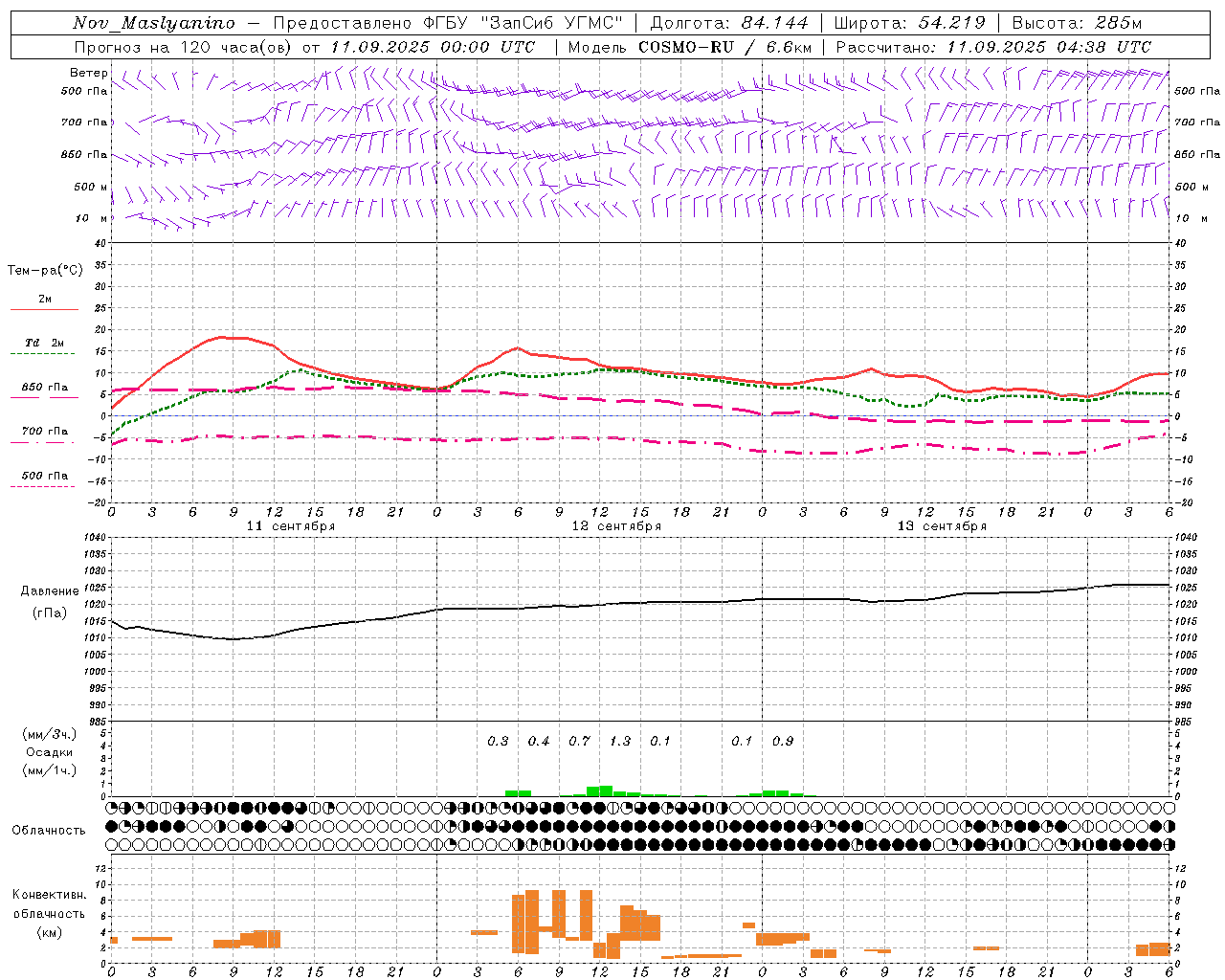1225x980 pixels.
Task: Click the Высота: 285м elevation value
Action: click(x=1077, y=23)
